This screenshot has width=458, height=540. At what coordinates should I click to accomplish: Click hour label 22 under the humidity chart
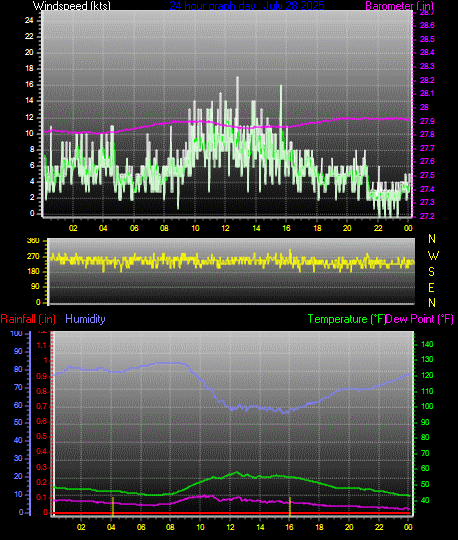click(379, 527)
